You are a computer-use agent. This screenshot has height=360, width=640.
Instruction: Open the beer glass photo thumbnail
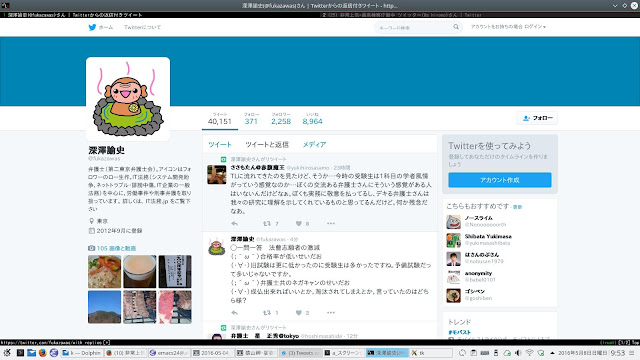click(140, 272)
